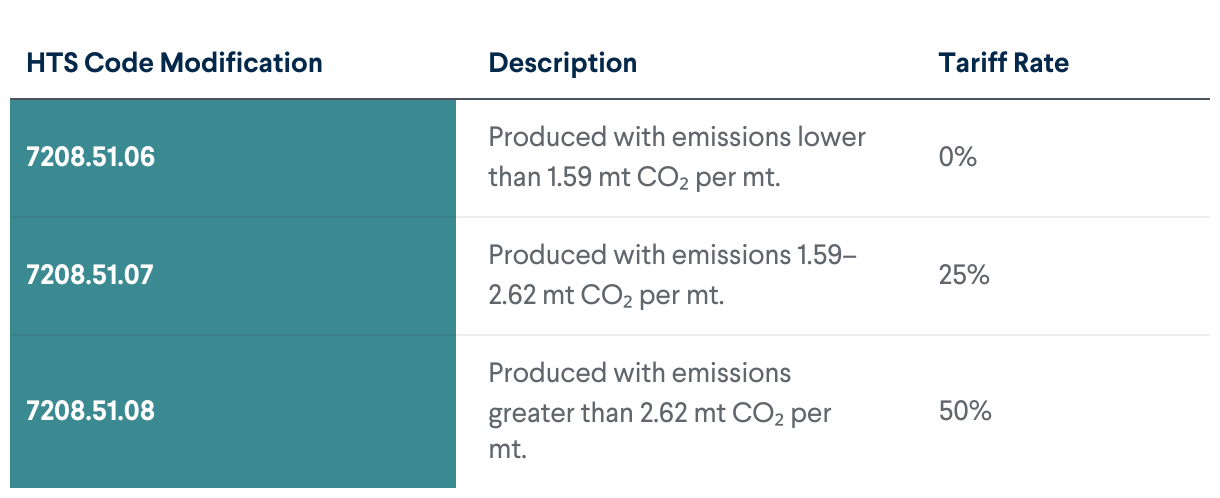The width and height of the screenshot is (1220, 498).
Task: Click the Tariff Rate column header
Action: pyautogui.click(x=1003, y=63)
